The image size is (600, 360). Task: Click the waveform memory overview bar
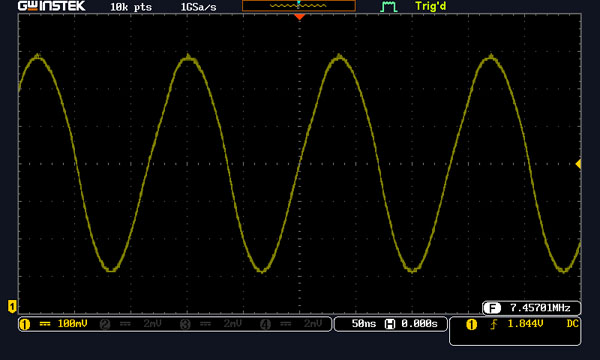299,6
